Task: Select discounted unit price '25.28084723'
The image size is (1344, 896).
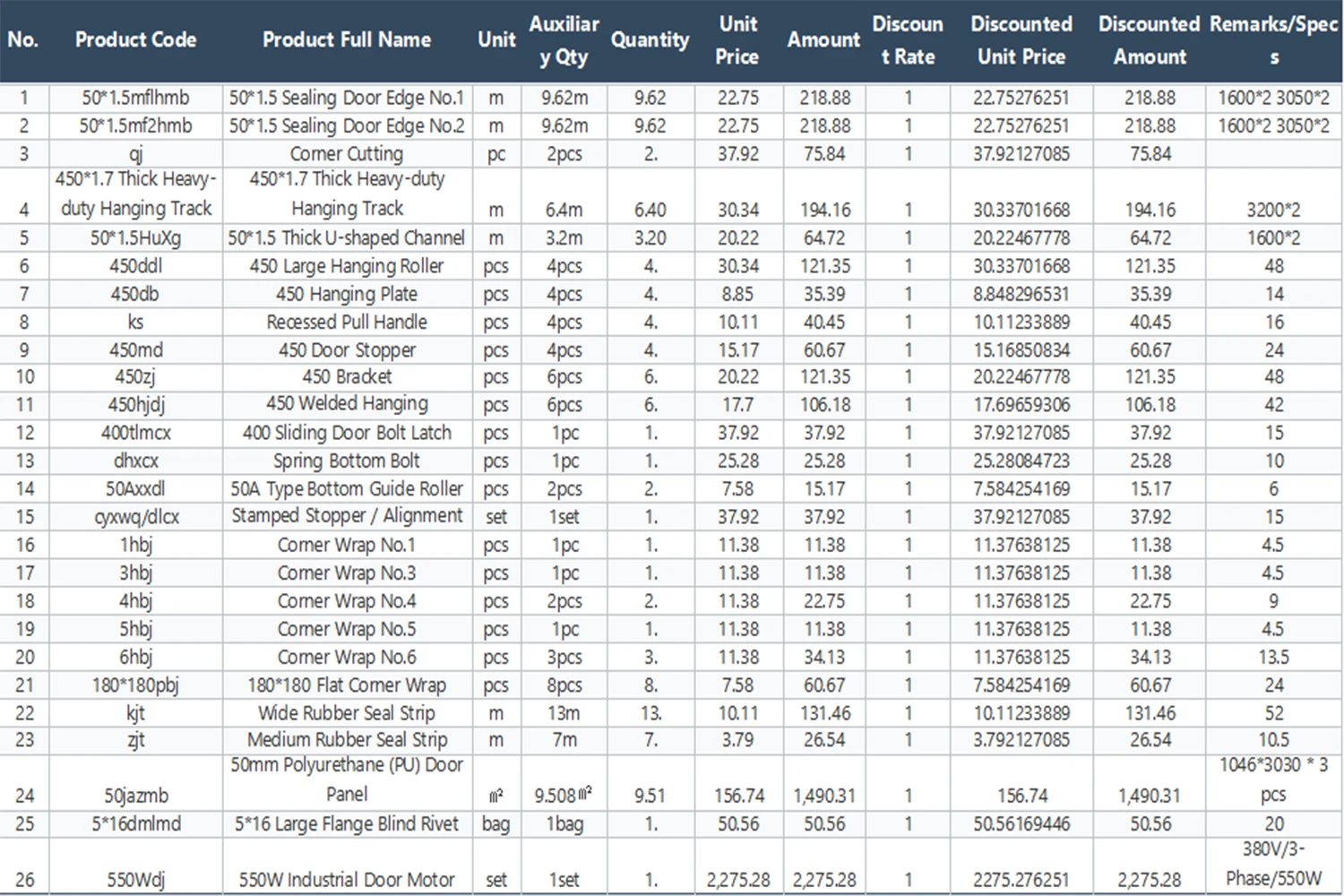Action: (1021, 461)
